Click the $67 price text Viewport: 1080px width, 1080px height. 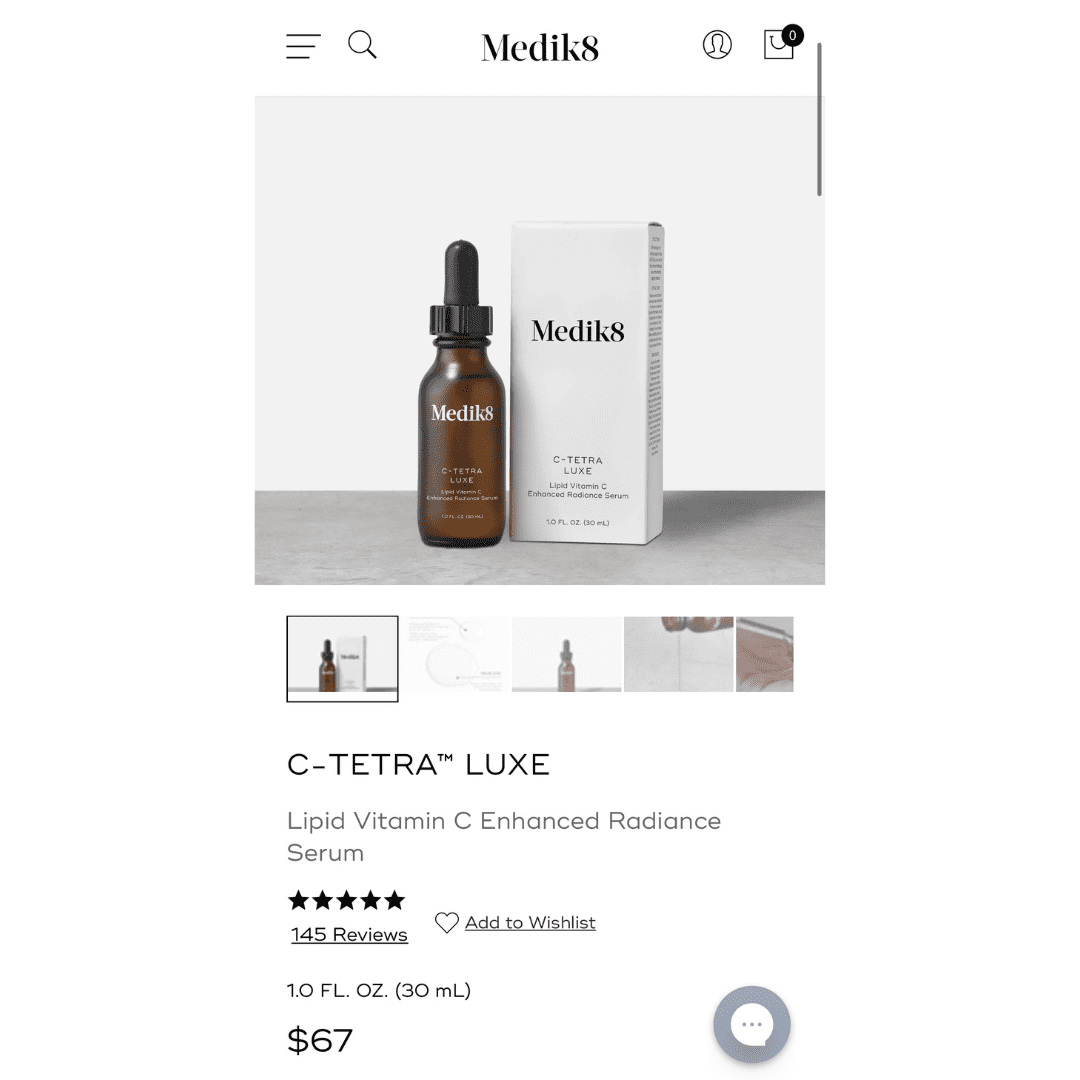click(x=320, y=1040)
